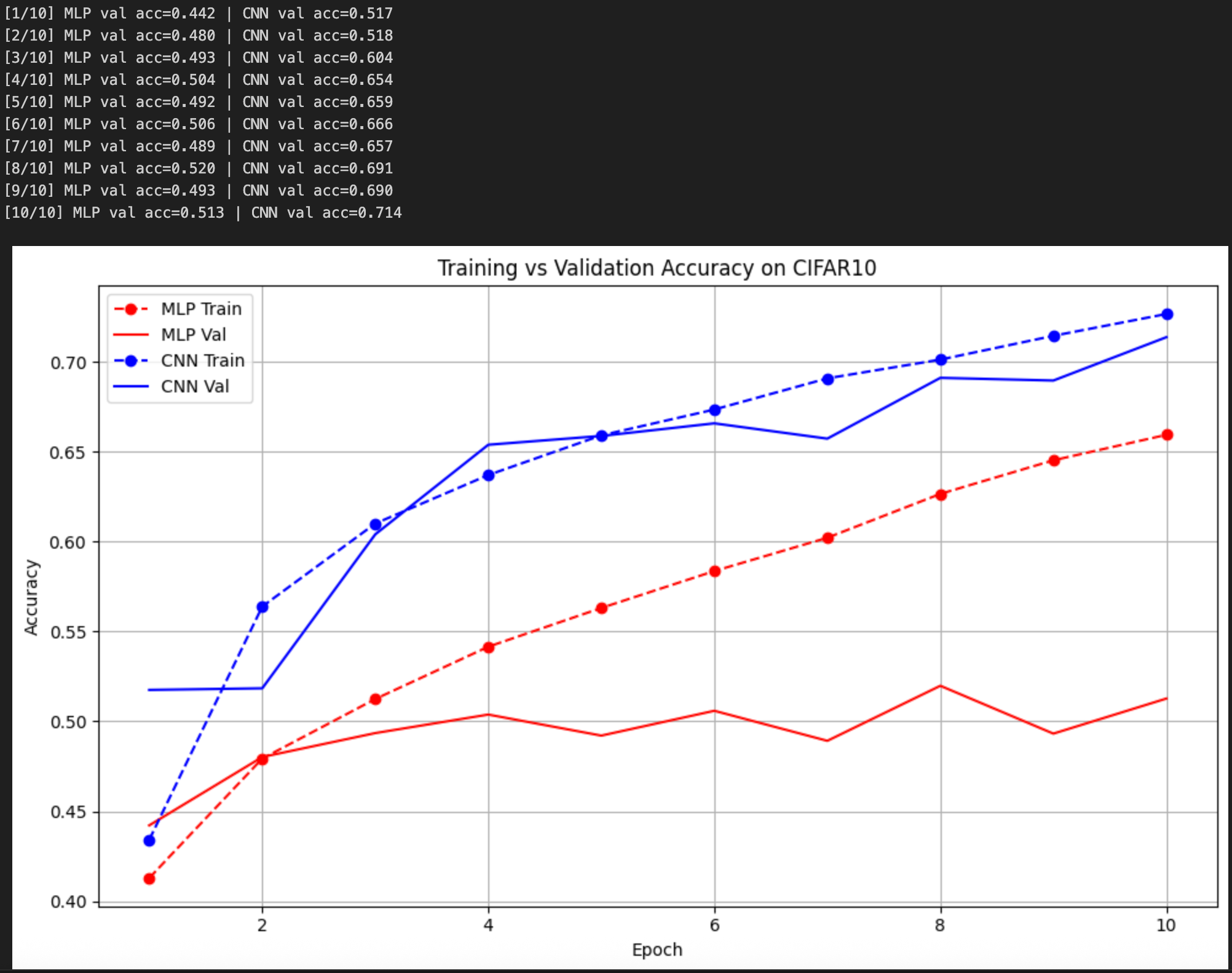Click the MLP Train point at epoch 10
The image size is (1232, 973).
tap(1167, 435)
